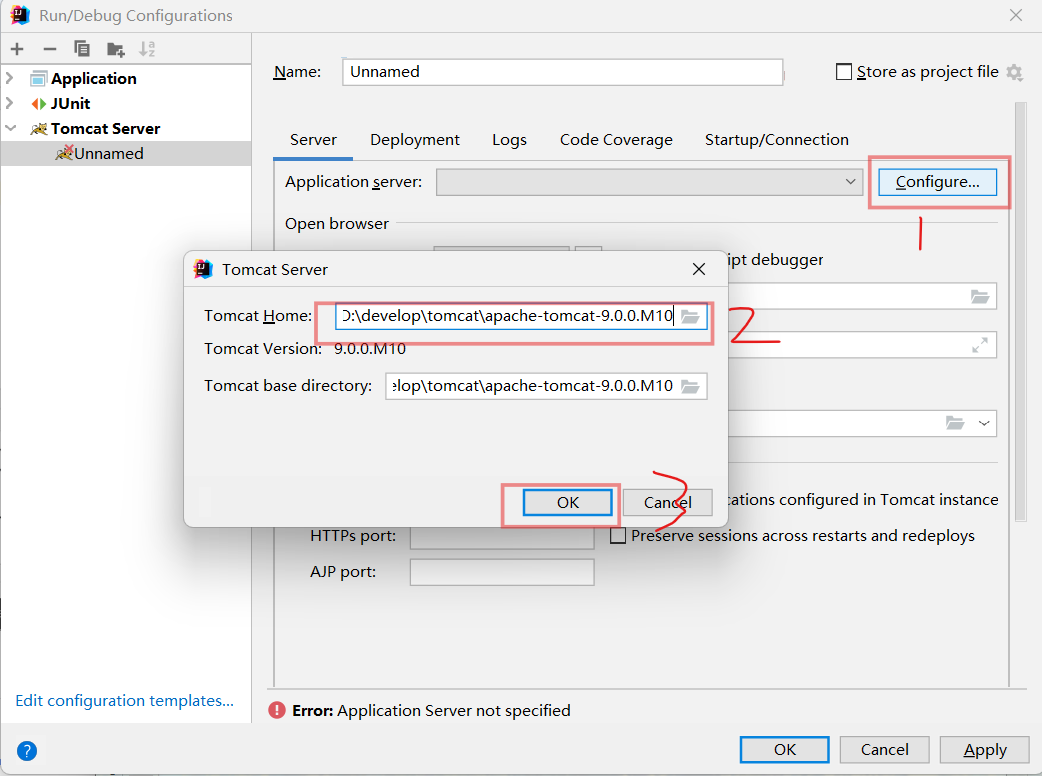
Task: Click the Name input field
Action: click(x=562, y=72)
